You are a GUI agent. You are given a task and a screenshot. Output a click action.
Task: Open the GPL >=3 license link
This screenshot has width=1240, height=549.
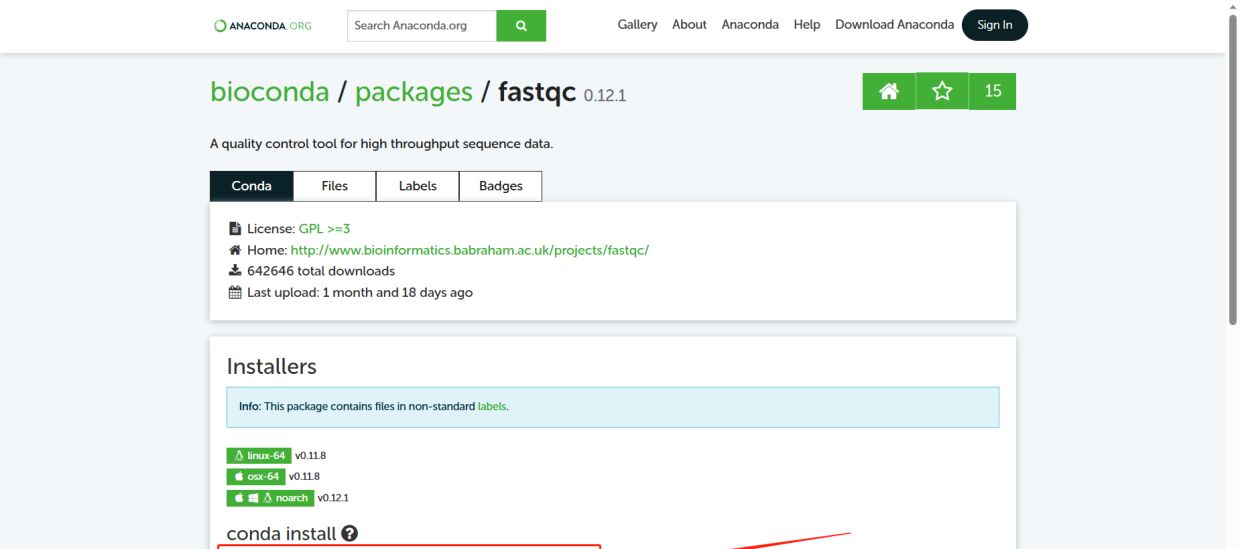[324, 229]
